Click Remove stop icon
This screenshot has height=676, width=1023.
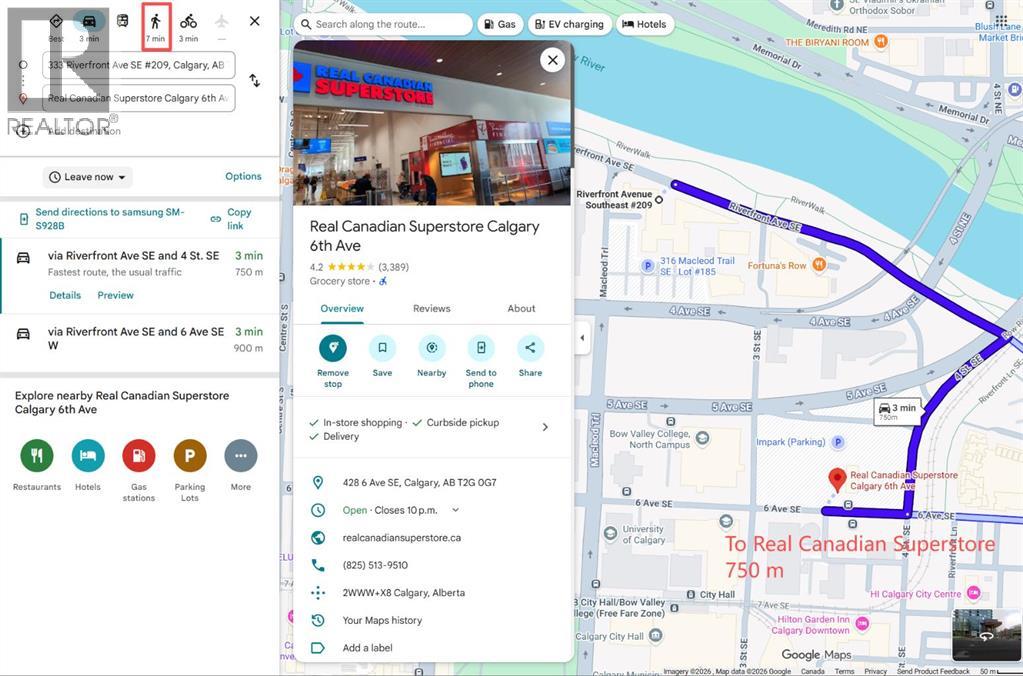[x=333, y=348]
